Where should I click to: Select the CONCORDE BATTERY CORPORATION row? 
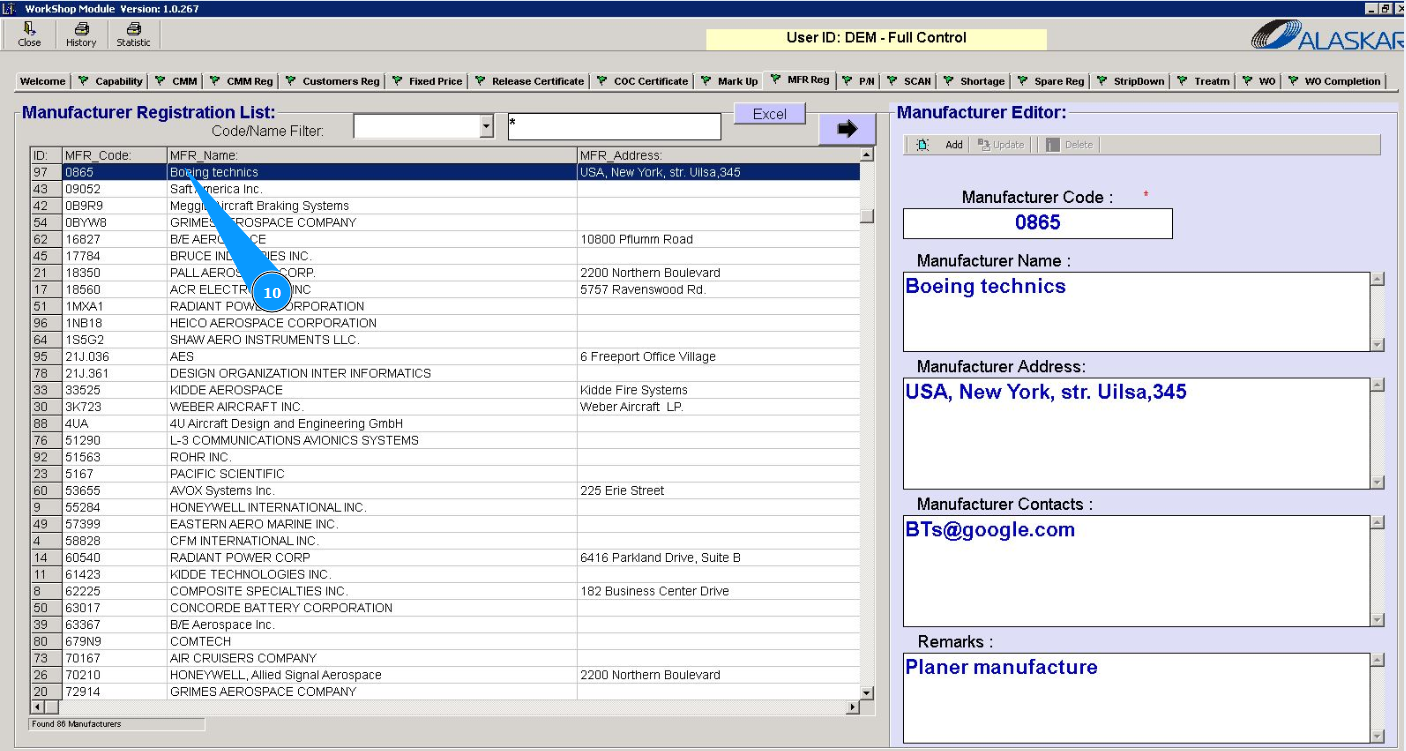coord(445,608)
